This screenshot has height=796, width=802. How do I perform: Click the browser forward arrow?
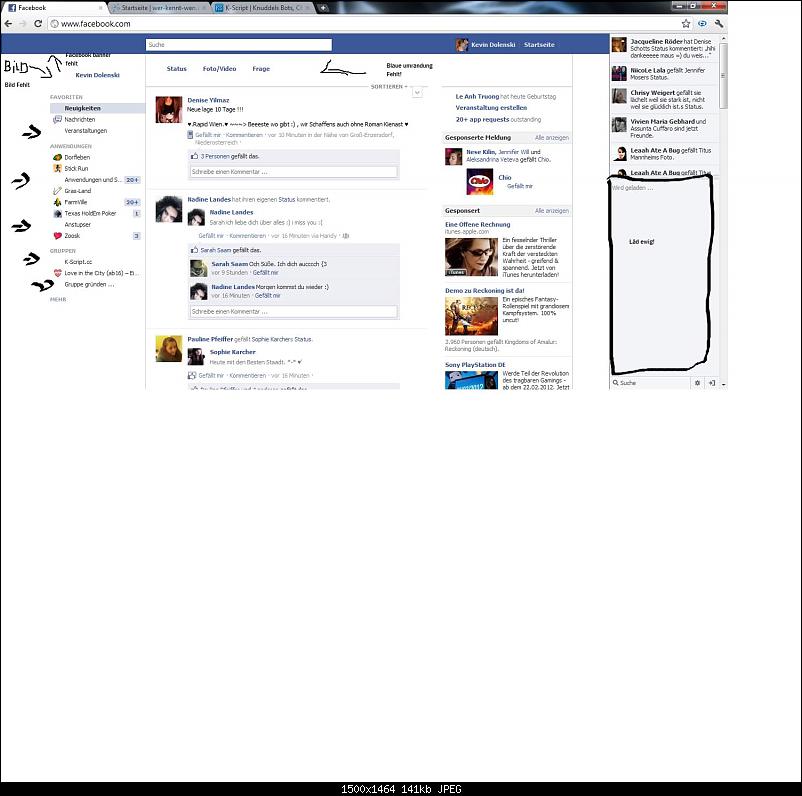(23, 24)
